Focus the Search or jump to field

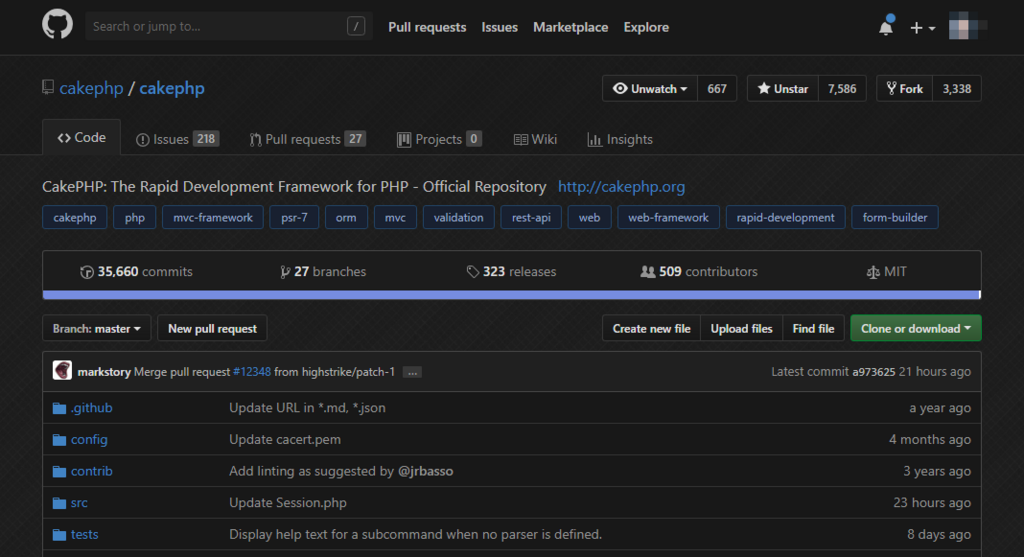(x=229, y=26)
